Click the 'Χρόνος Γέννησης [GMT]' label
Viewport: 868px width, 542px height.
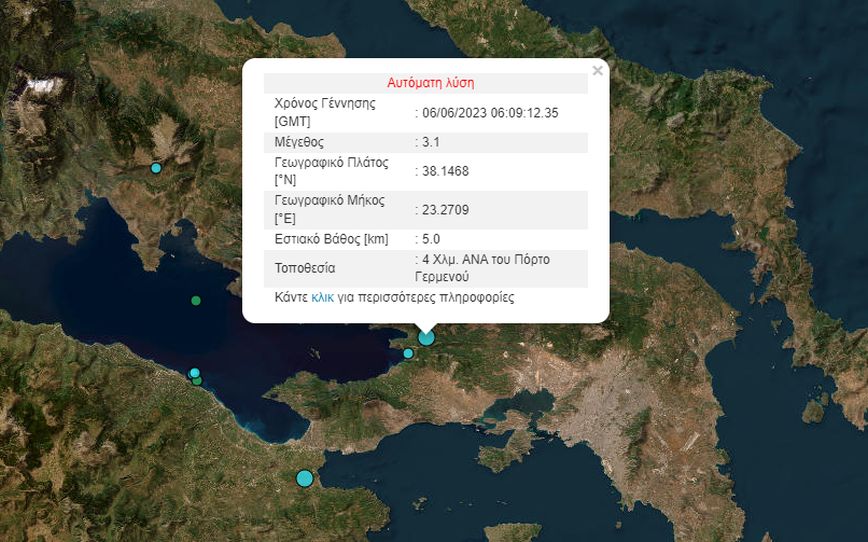pos(325,112)
